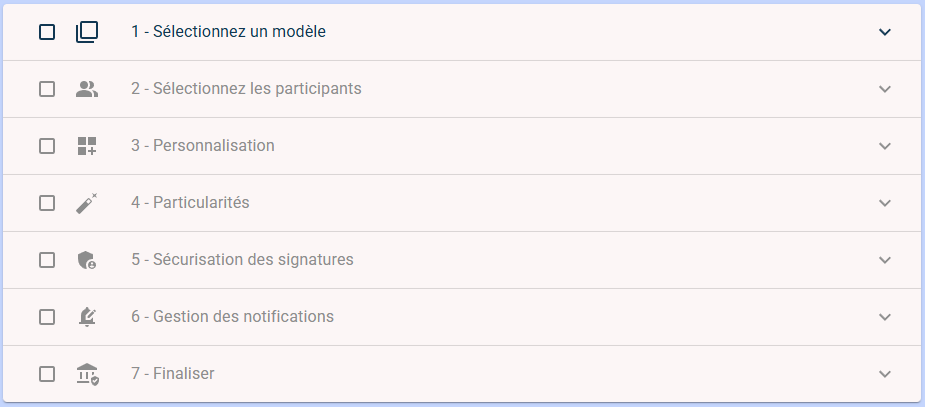Viewport: 925px width, 407px height.
Task: Click the participants people icon
Action: click(87, 89)
